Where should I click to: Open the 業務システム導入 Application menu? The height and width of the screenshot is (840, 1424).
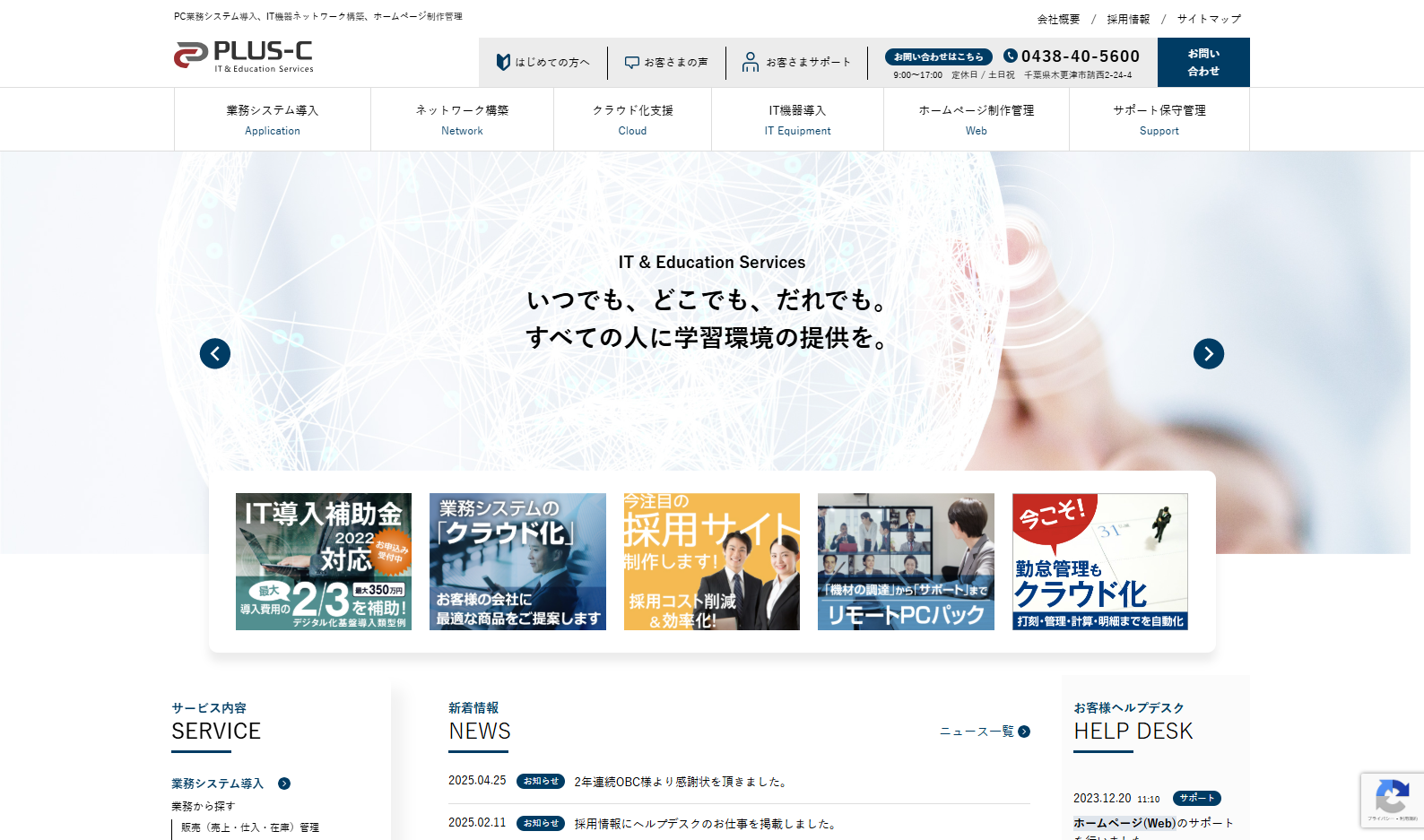click(x=273, y=119)
